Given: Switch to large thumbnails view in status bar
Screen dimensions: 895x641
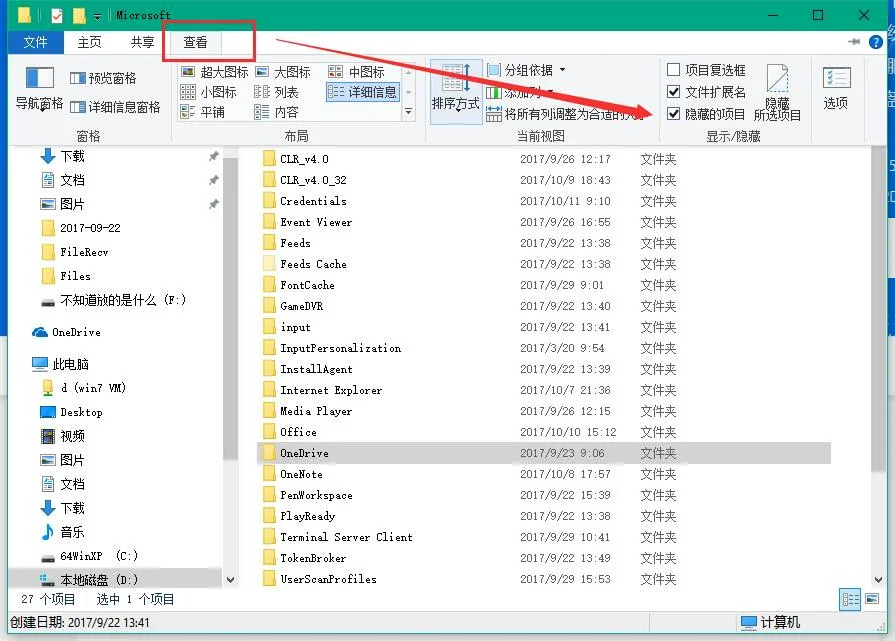Looking at the screenshot, I should pos(873,599).
